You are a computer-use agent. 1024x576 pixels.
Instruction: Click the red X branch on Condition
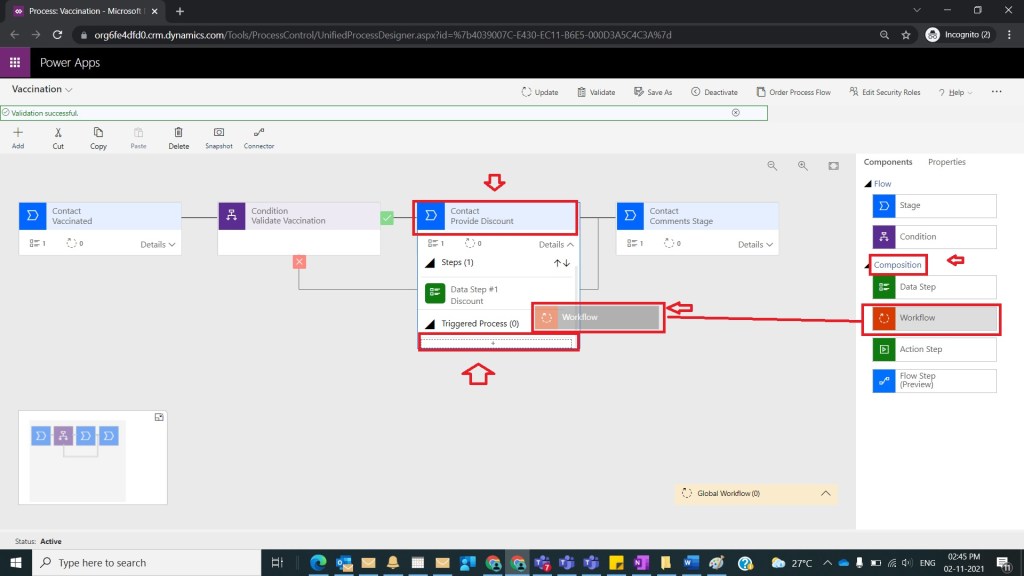pos(299,262)
